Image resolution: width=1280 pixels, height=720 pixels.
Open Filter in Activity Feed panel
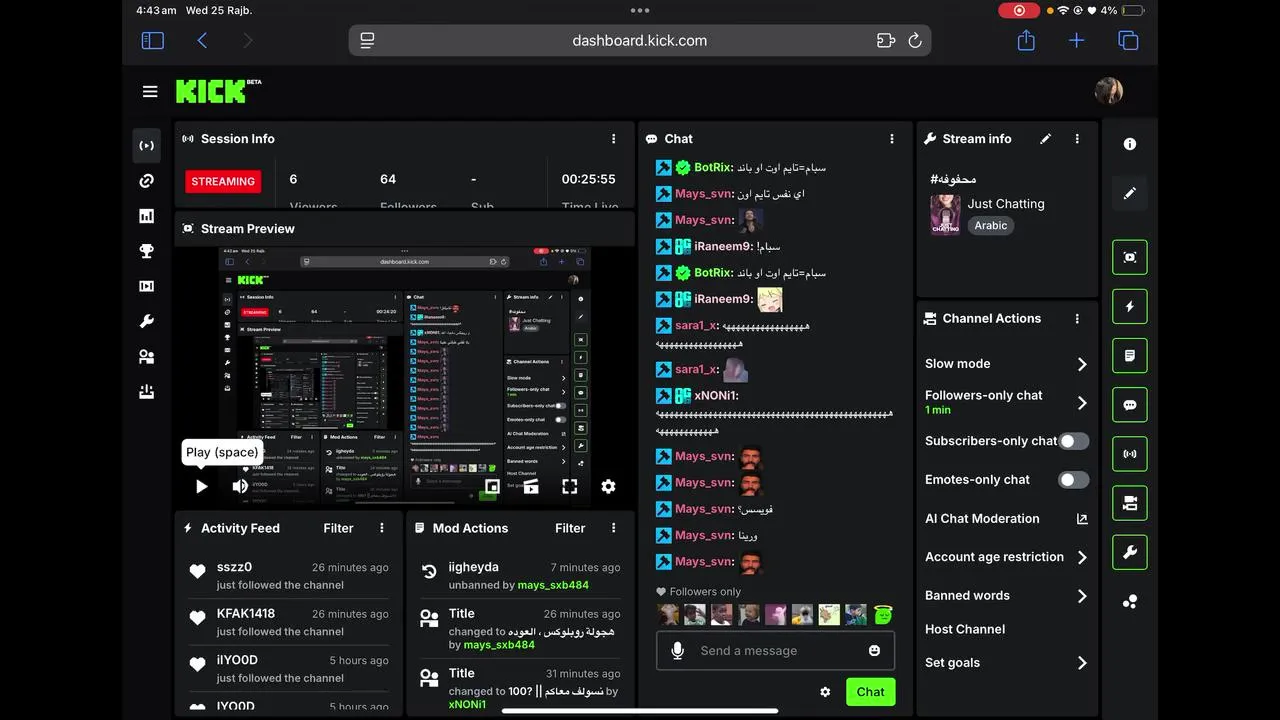click(x=338, y=528)
